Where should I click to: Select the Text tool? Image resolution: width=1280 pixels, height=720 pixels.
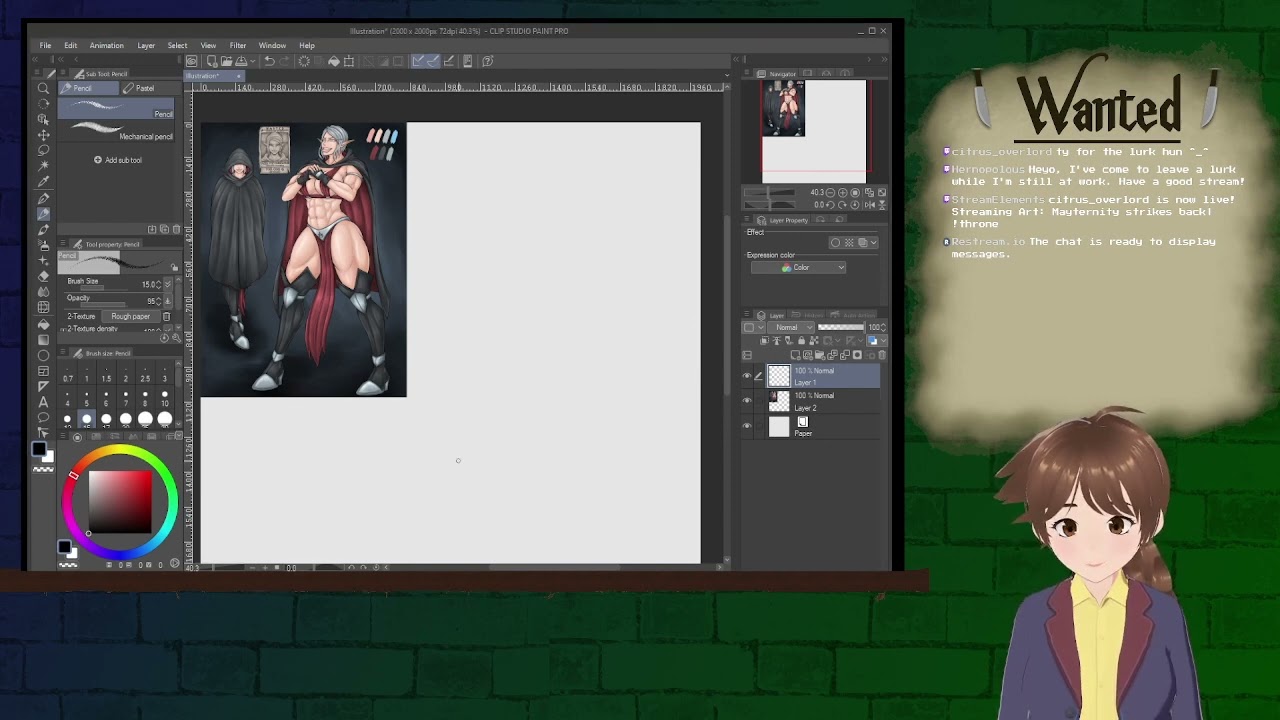click(43, 402)
